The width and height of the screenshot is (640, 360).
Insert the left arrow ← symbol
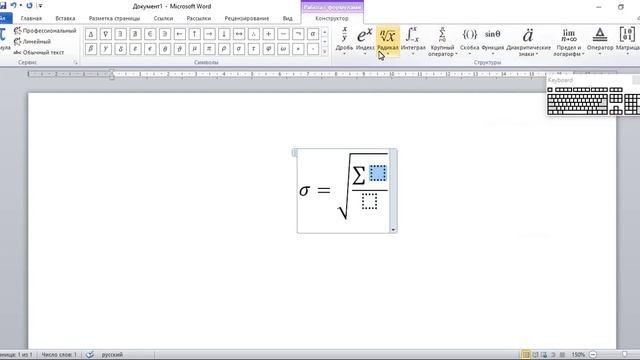pyautogui.click(x=180, y=34)
